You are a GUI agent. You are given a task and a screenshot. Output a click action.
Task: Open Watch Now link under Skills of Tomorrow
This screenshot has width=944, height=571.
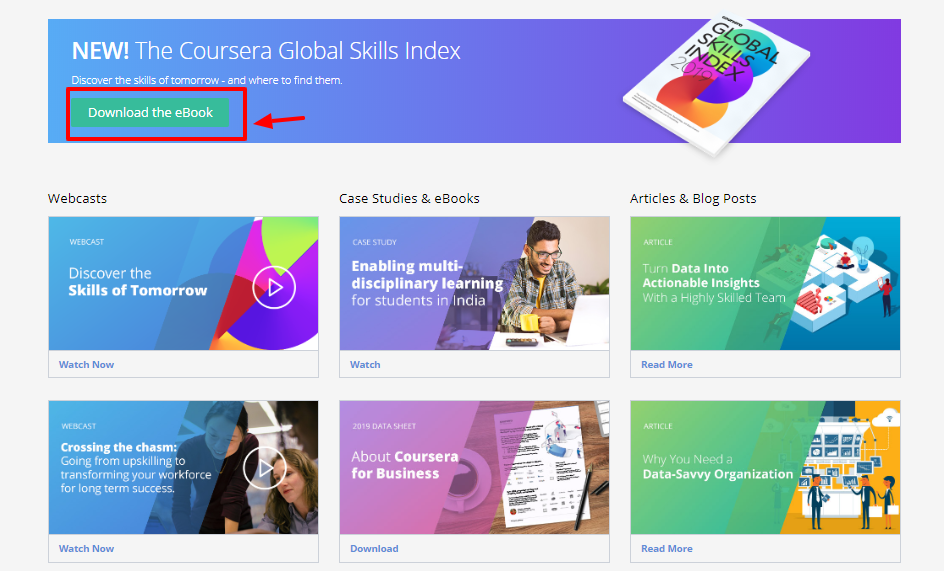86,365
